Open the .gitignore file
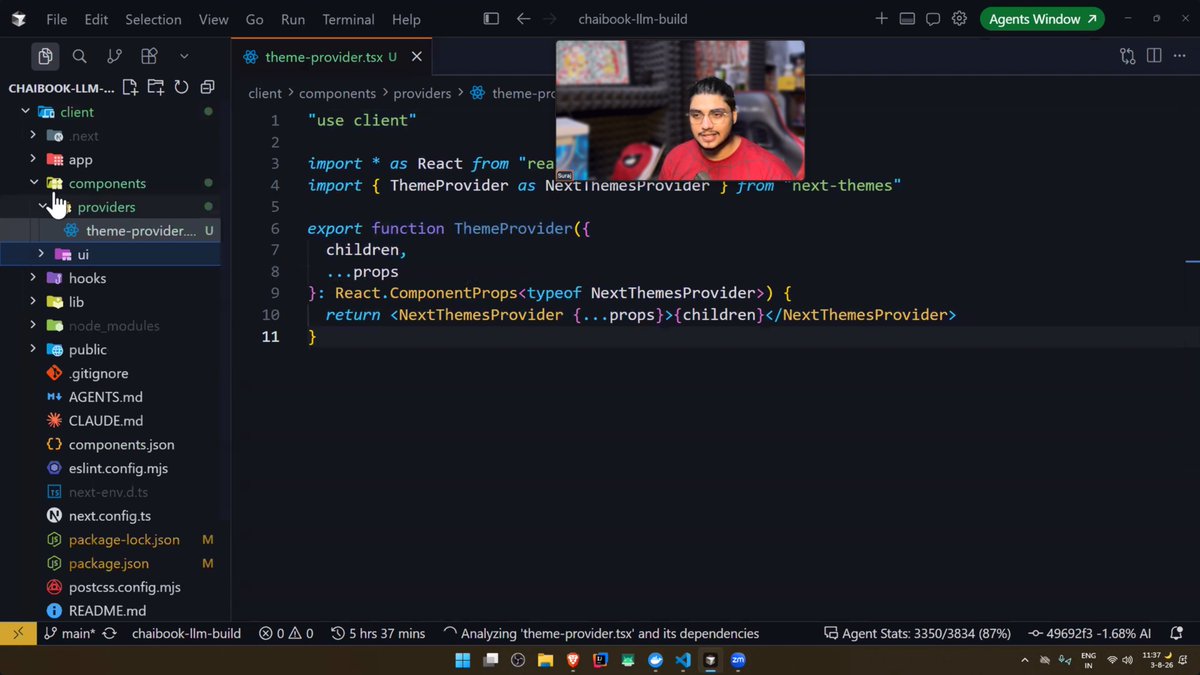Screen dimensions: 1200x675 point(110,373)
